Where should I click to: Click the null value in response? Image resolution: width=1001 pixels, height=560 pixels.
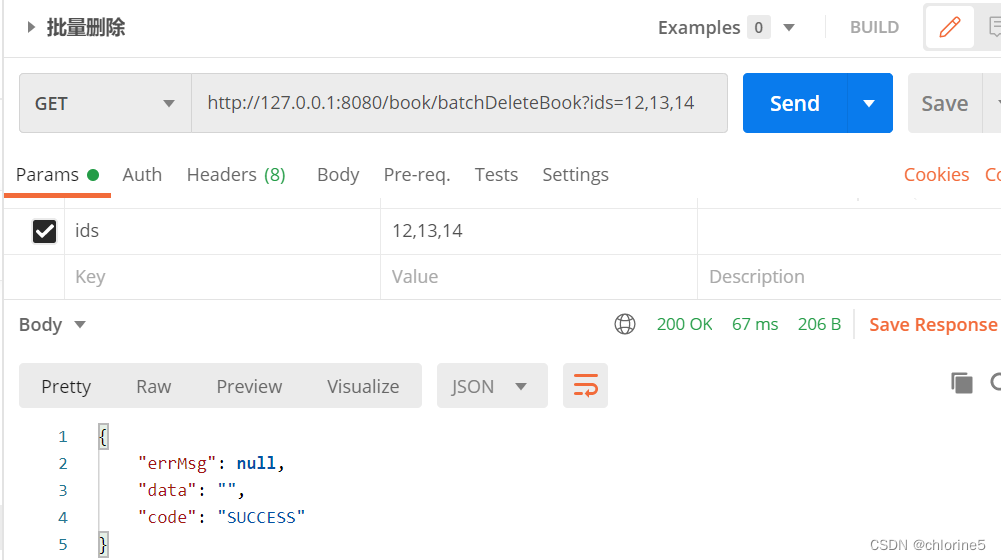tap(256, 463)
